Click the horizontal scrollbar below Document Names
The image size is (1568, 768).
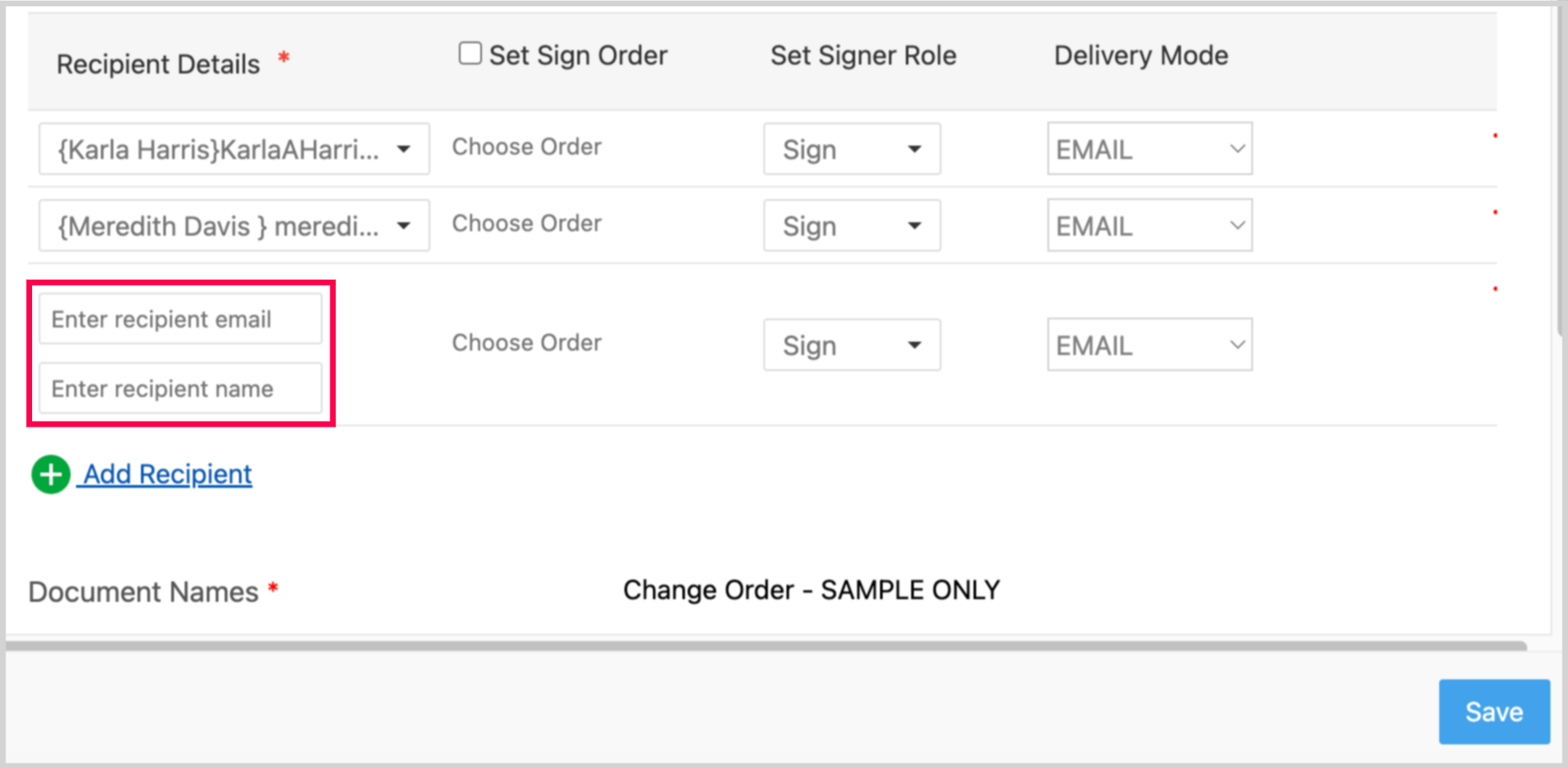tap(766, 645)
